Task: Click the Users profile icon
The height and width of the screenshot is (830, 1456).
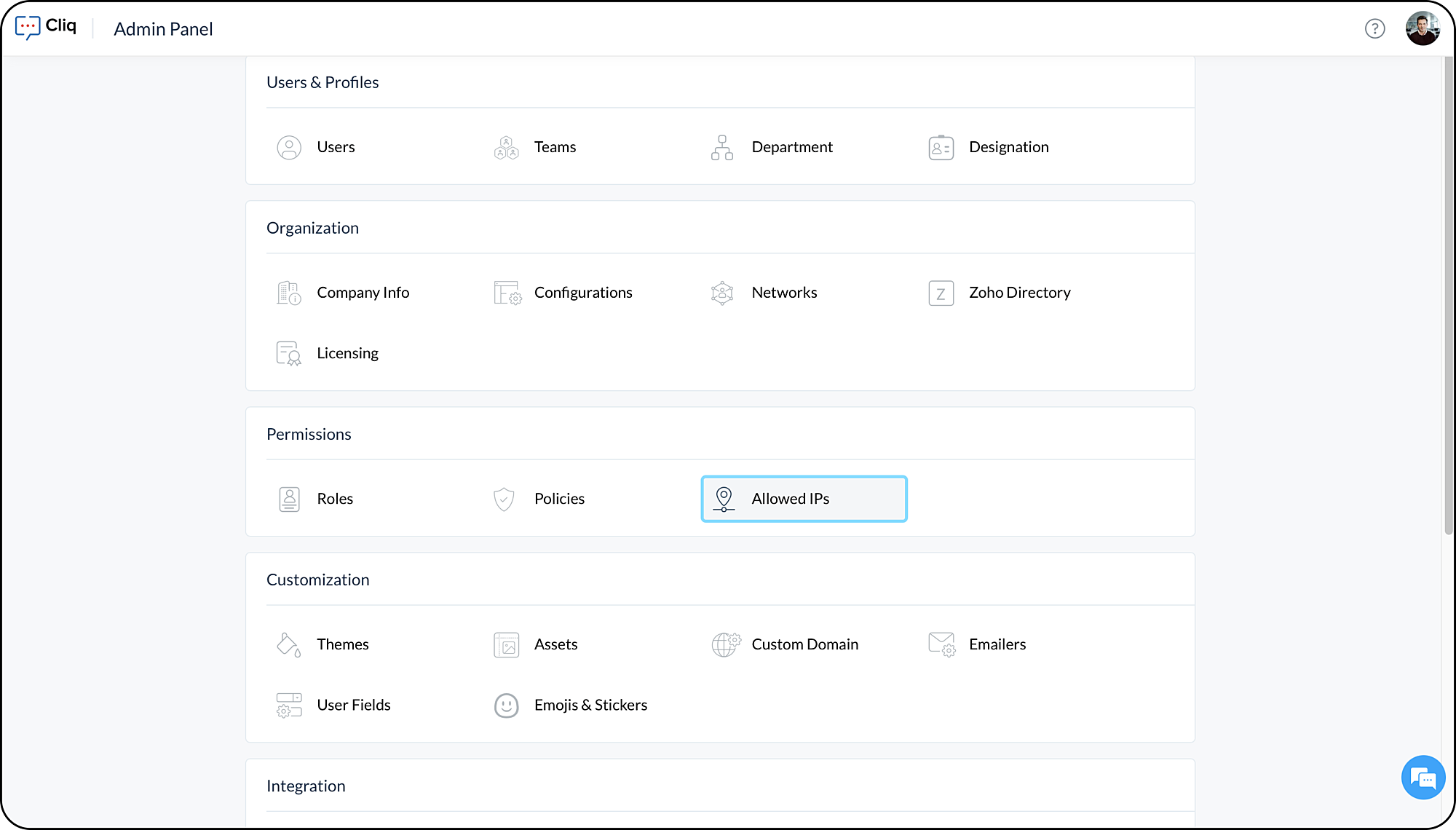Action: (x=289, y=148)
